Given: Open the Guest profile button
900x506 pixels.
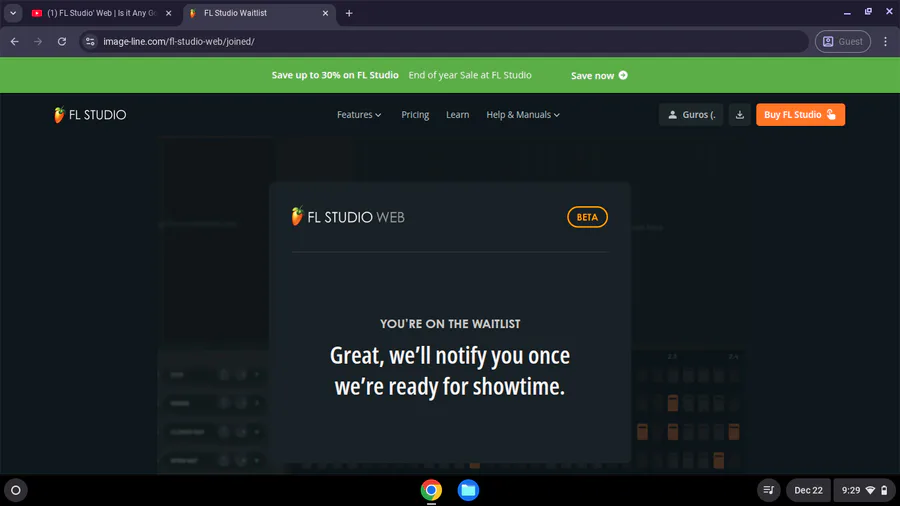Looking at the screenshot, I should (x=843, y=41).
